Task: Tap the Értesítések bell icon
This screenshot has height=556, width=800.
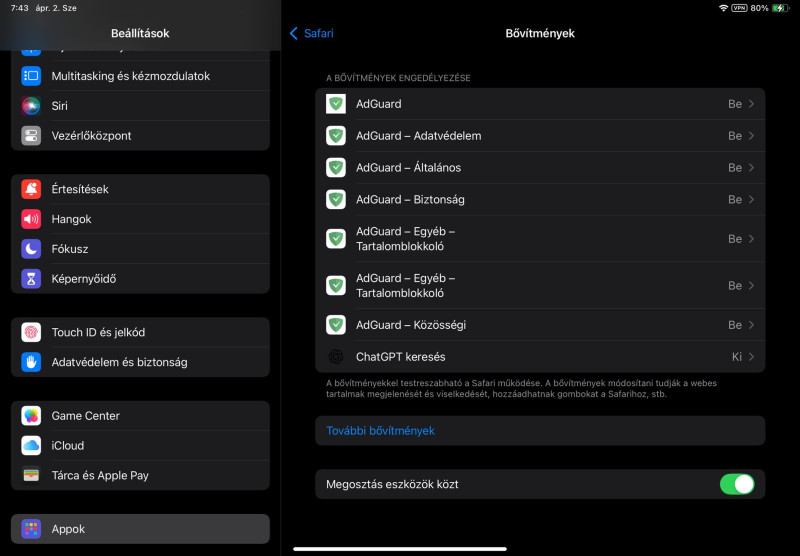Action: pyautogui.click(x=31, y=189)
